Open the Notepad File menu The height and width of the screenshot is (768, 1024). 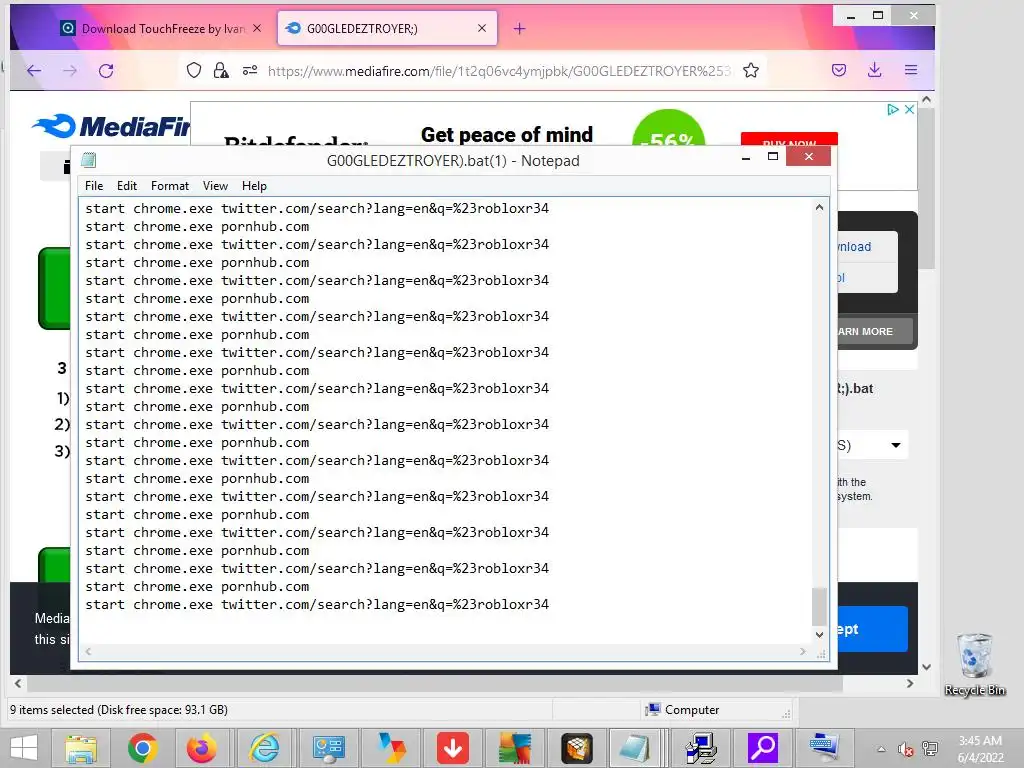pyautogui.click(x=94, y=186)
